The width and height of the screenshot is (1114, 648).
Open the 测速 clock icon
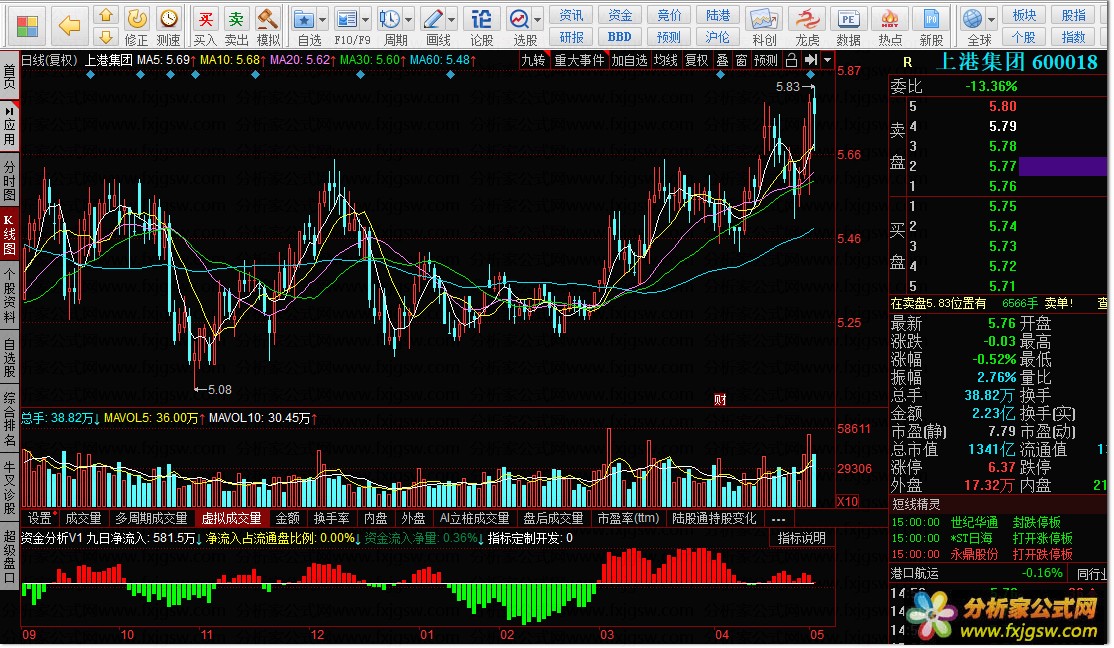[x=168, y=26]
